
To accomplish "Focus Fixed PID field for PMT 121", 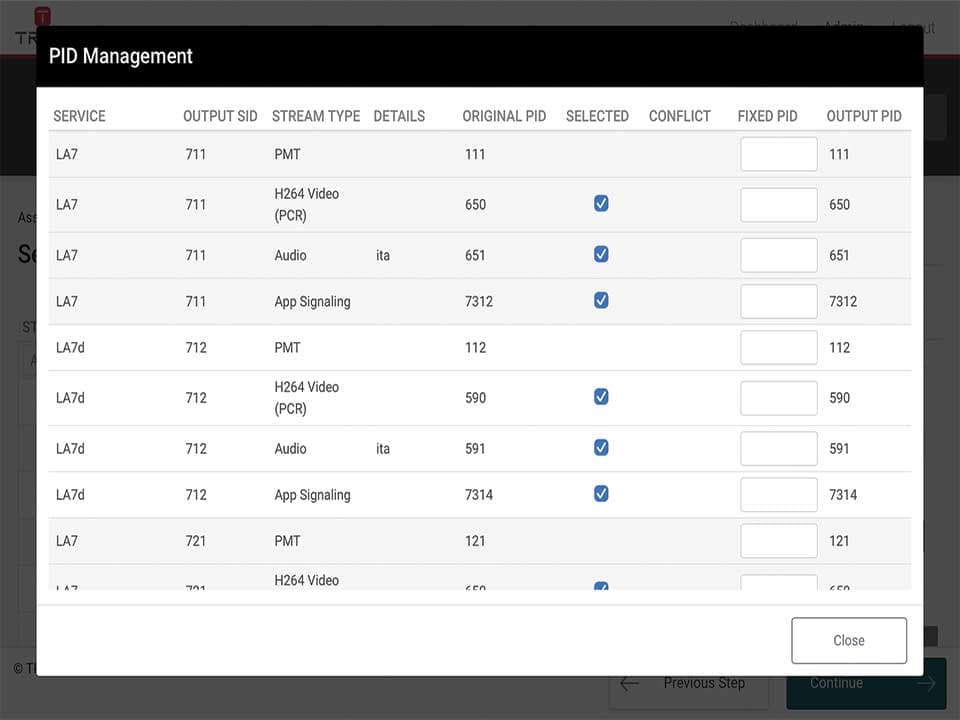I will click(x=778, y=541).
